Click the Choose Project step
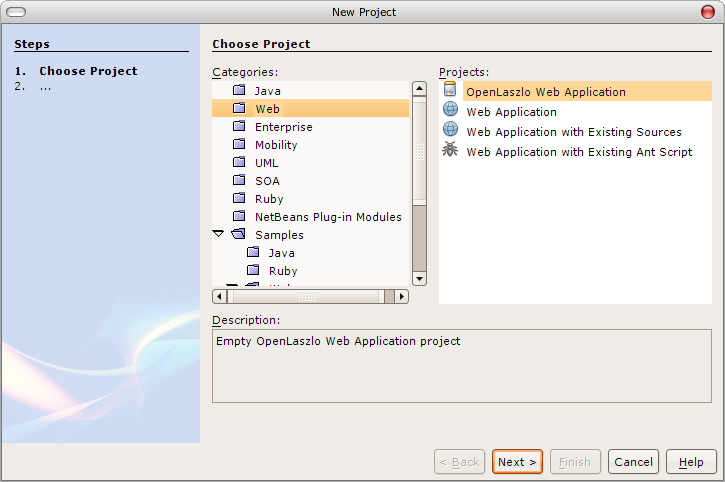 tap(88, 71)
